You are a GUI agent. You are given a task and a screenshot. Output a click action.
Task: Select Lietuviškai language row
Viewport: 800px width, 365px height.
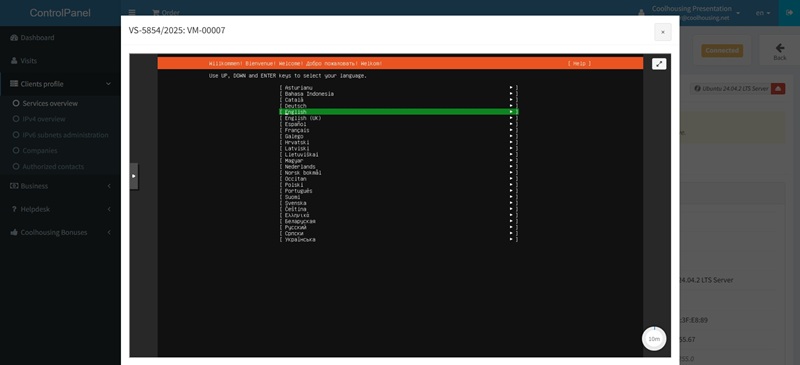(x=398, y=155)
